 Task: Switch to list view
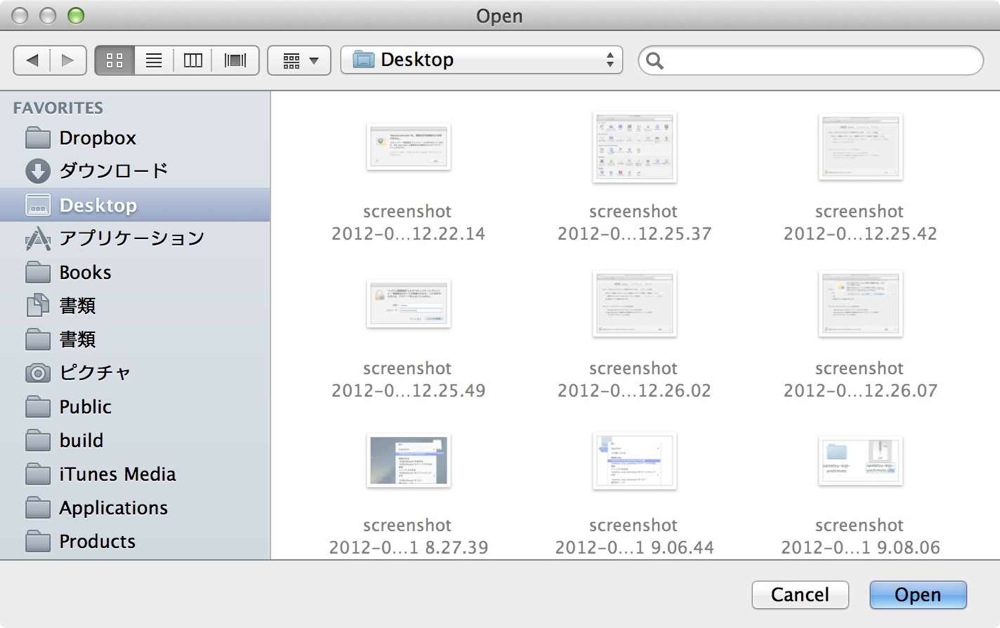click(x=154, y=61)
